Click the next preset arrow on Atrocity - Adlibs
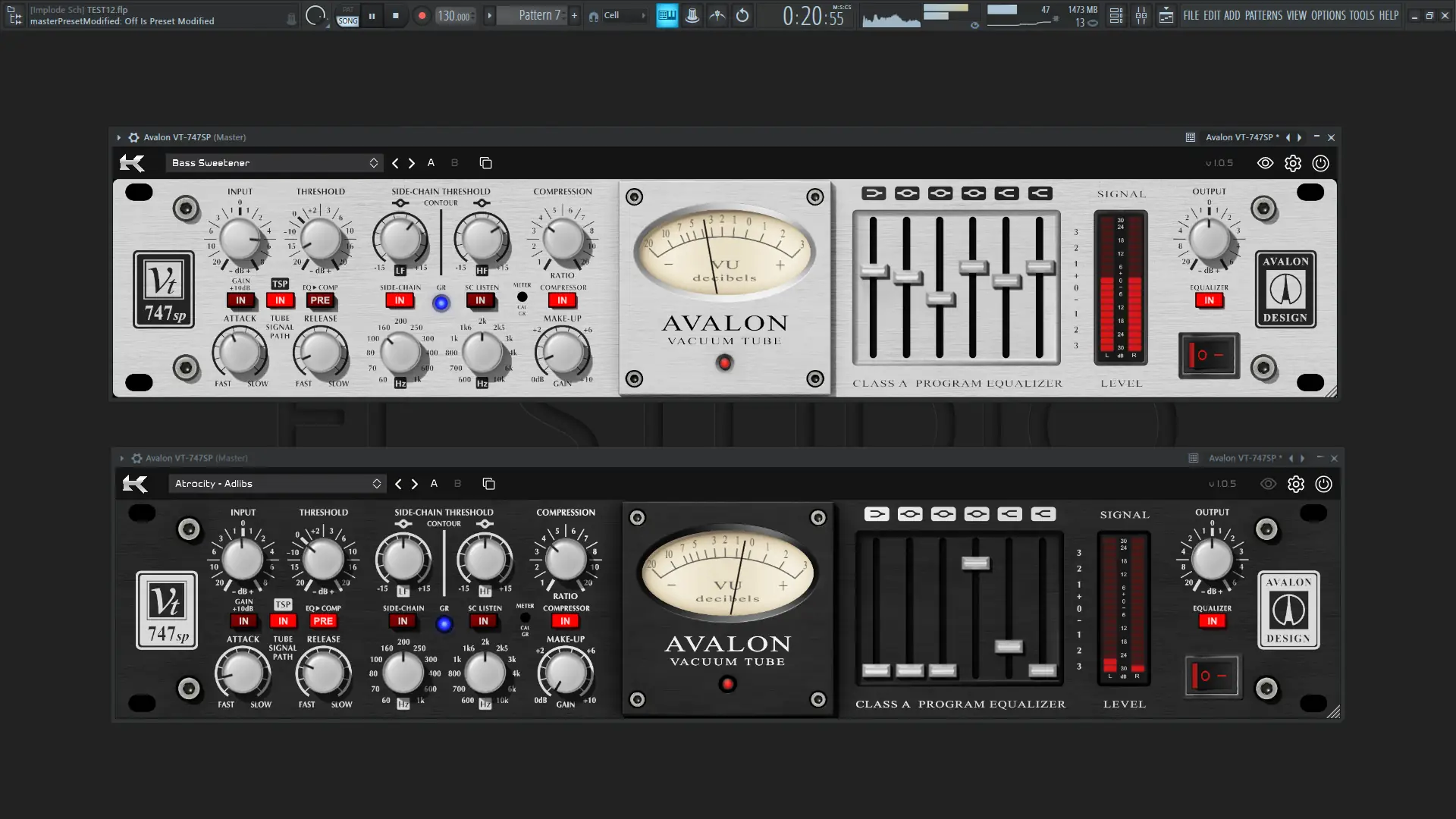 pos(415,483)
